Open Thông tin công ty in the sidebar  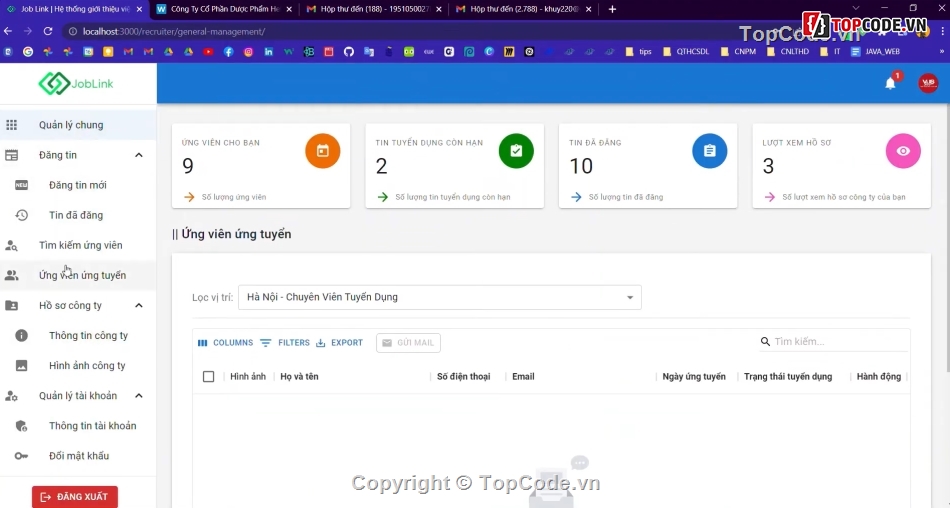click(x=78, y=335)
